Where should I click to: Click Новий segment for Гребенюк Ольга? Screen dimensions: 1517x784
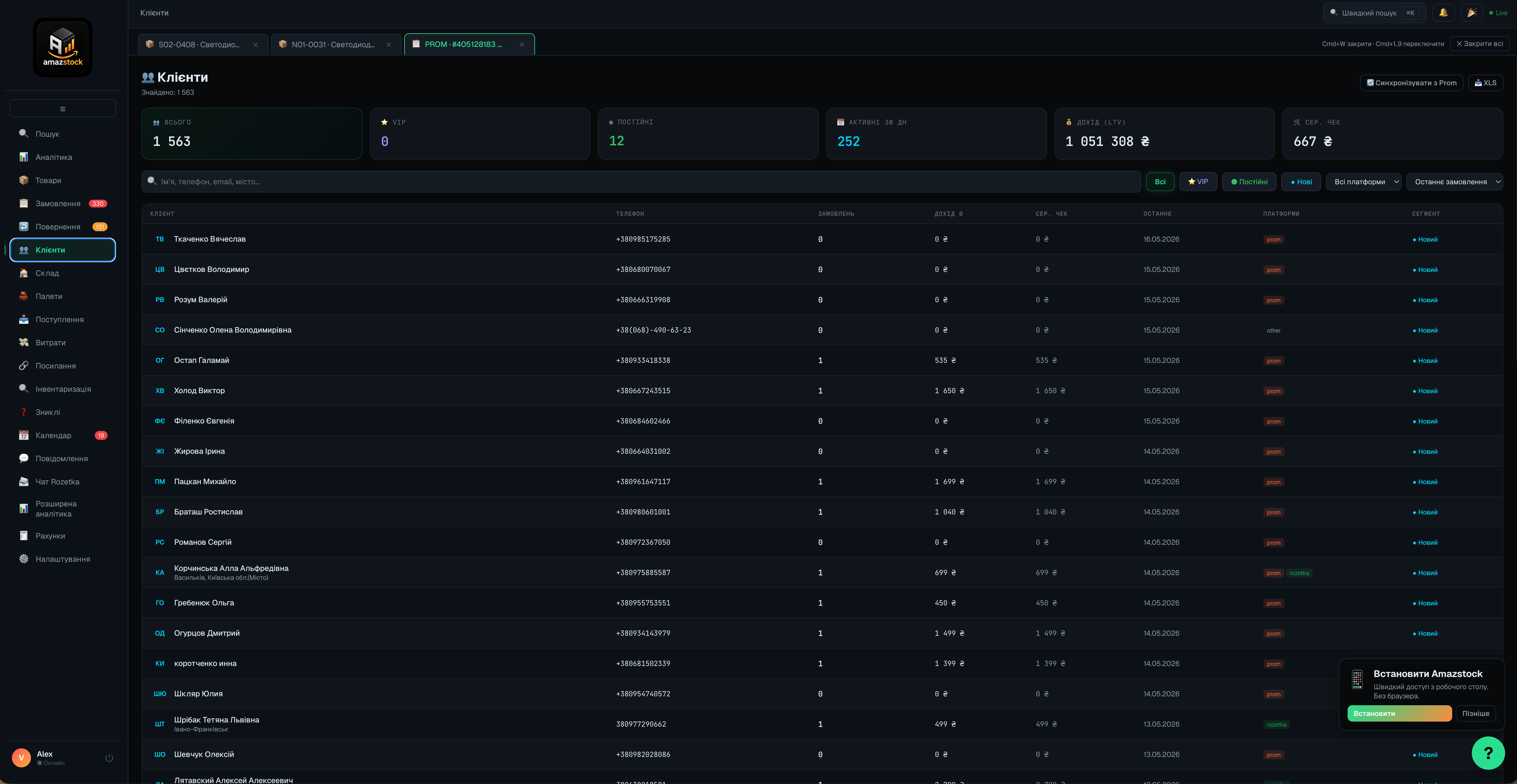(1425, 603)
